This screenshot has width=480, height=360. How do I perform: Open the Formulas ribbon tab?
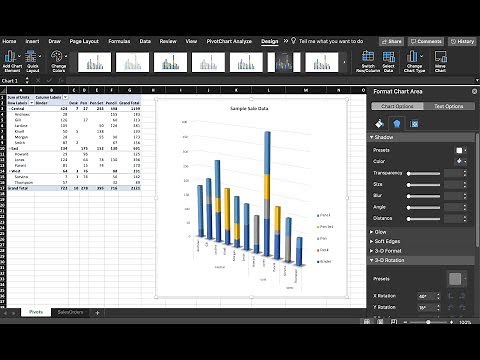point(119,41)
